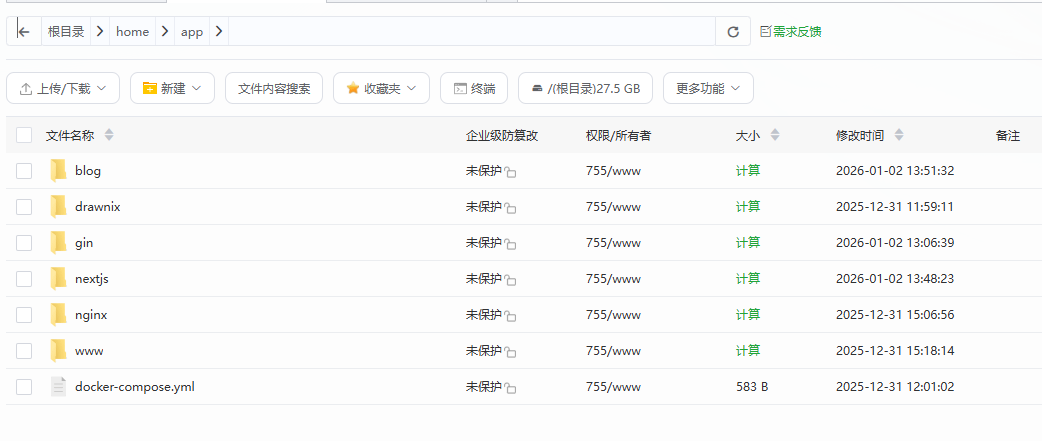Open the 收藏夹 favorites menu
Viewport: 1042px width, 441px height.
coord(381,88)
